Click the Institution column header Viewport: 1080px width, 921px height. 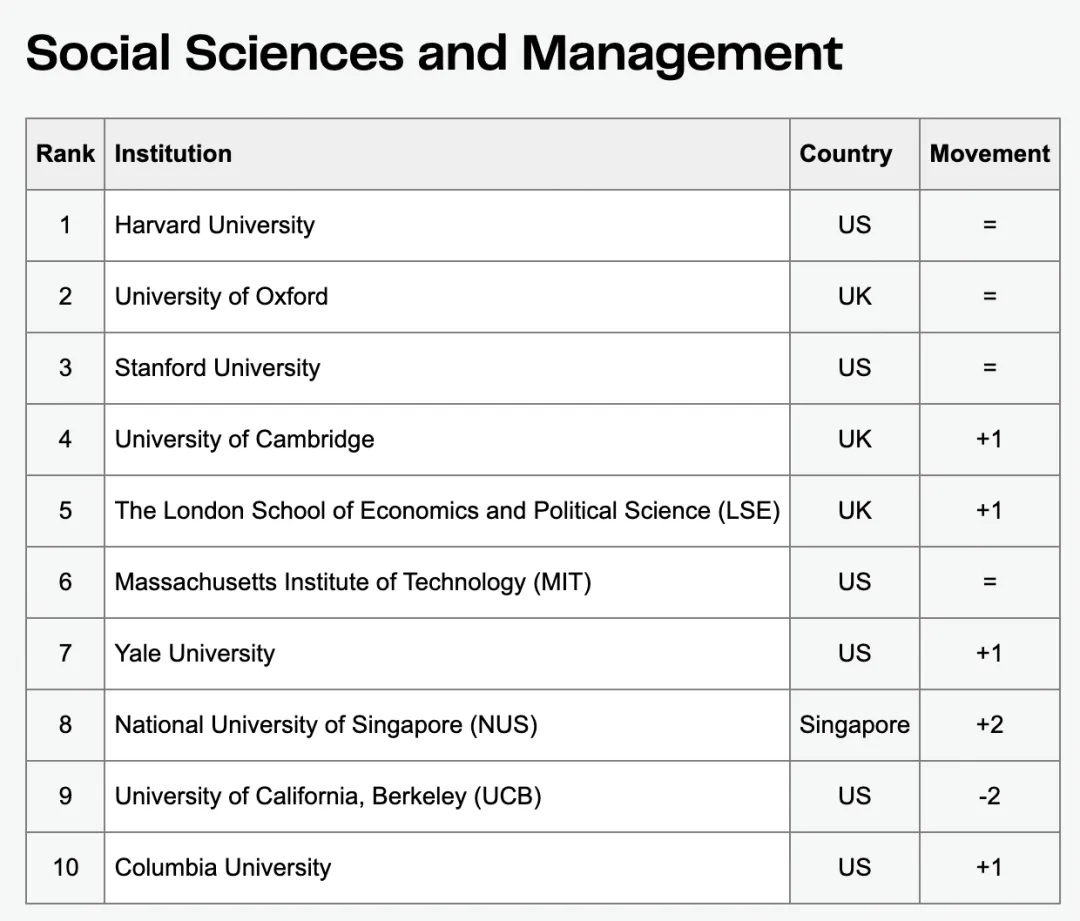173,154
